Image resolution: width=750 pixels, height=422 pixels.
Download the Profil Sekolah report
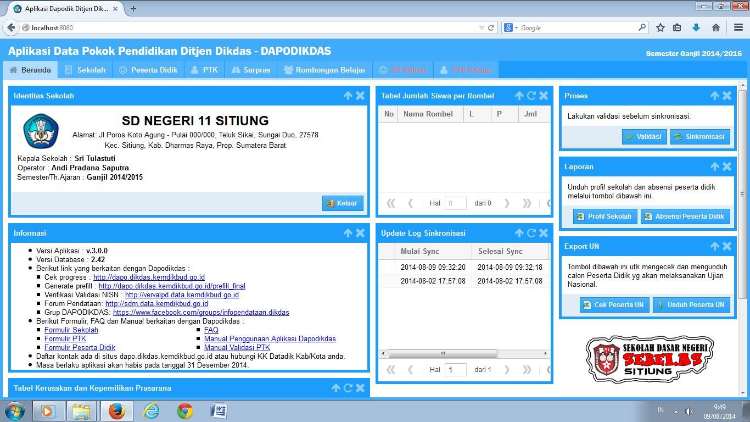tap(604, 216)
